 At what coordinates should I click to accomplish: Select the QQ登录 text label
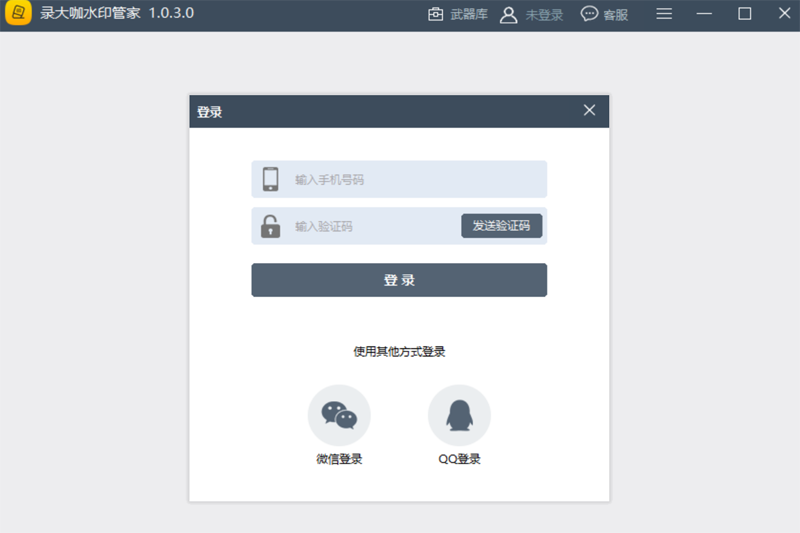pyautogui.click(x=459, y=460)
